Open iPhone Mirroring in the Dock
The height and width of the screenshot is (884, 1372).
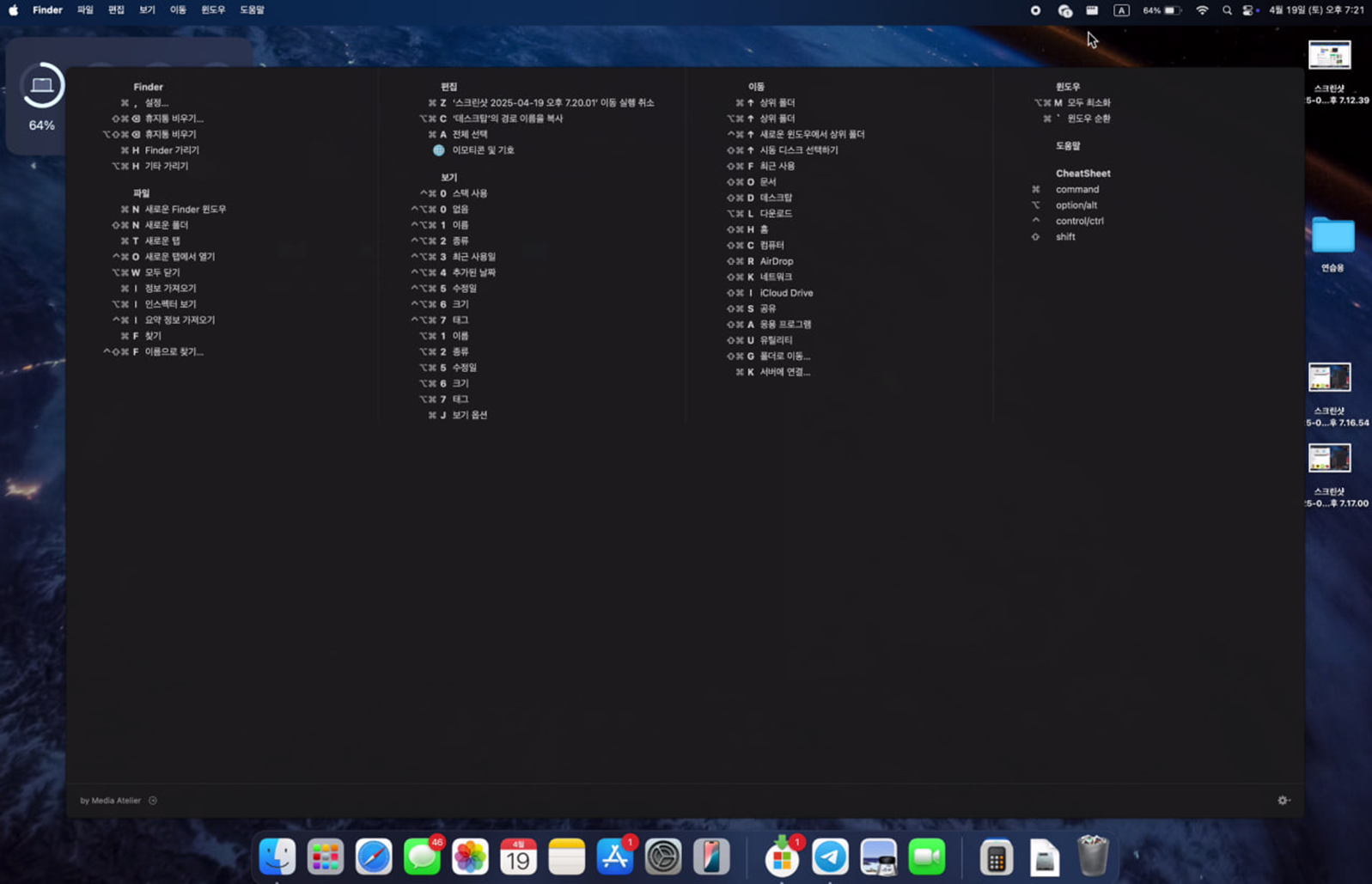(x=711, y=857)
